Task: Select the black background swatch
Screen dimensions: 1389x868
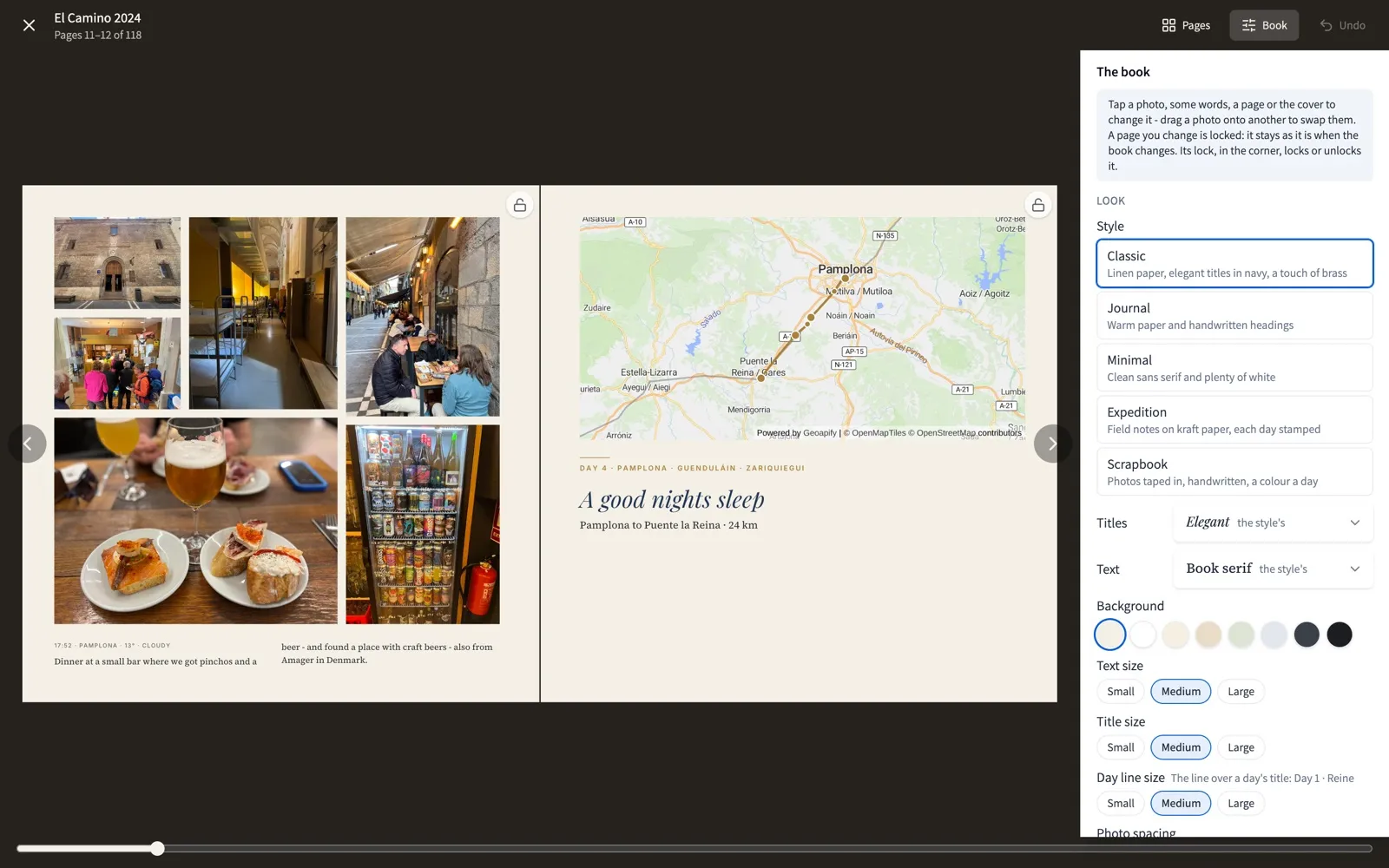Action: (1340, 635)
